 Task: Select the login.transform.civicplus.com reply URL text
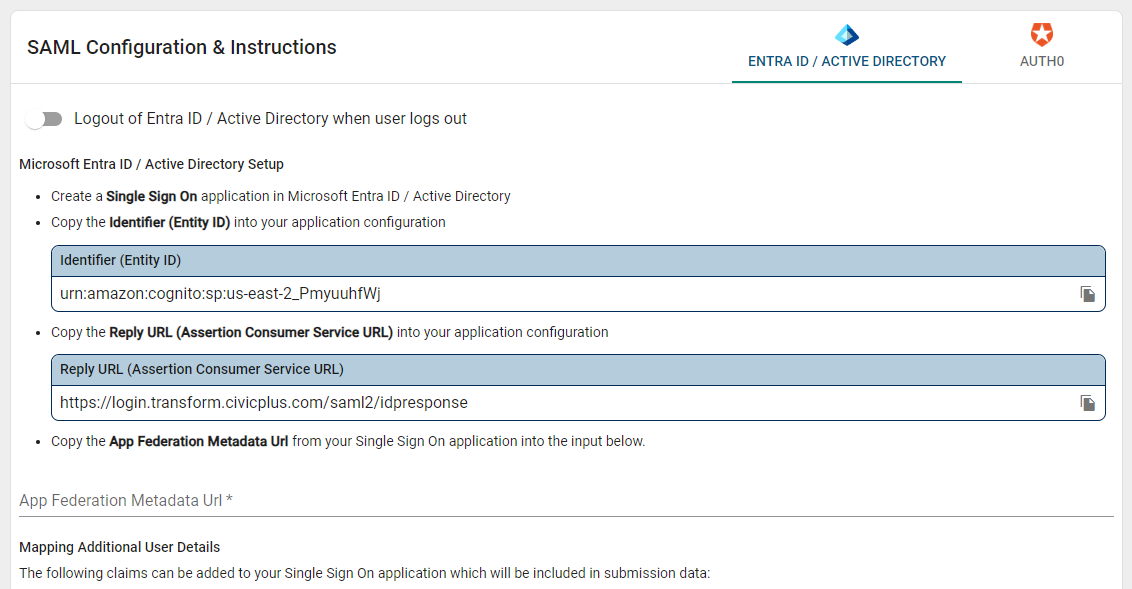coord(264,403)
